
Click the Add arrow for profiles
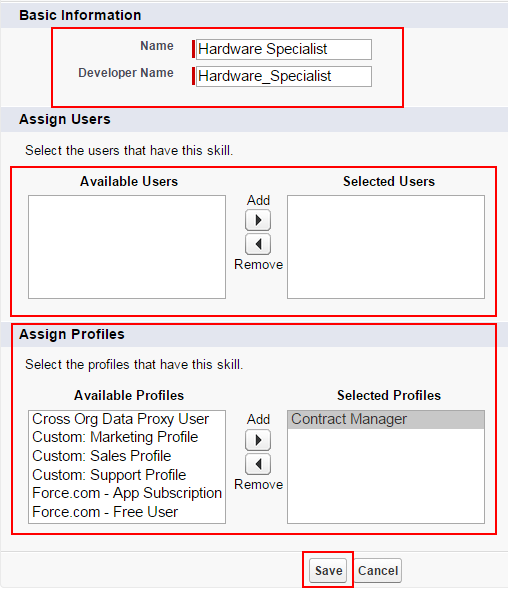pyautogui.click(x=258, y=440)
